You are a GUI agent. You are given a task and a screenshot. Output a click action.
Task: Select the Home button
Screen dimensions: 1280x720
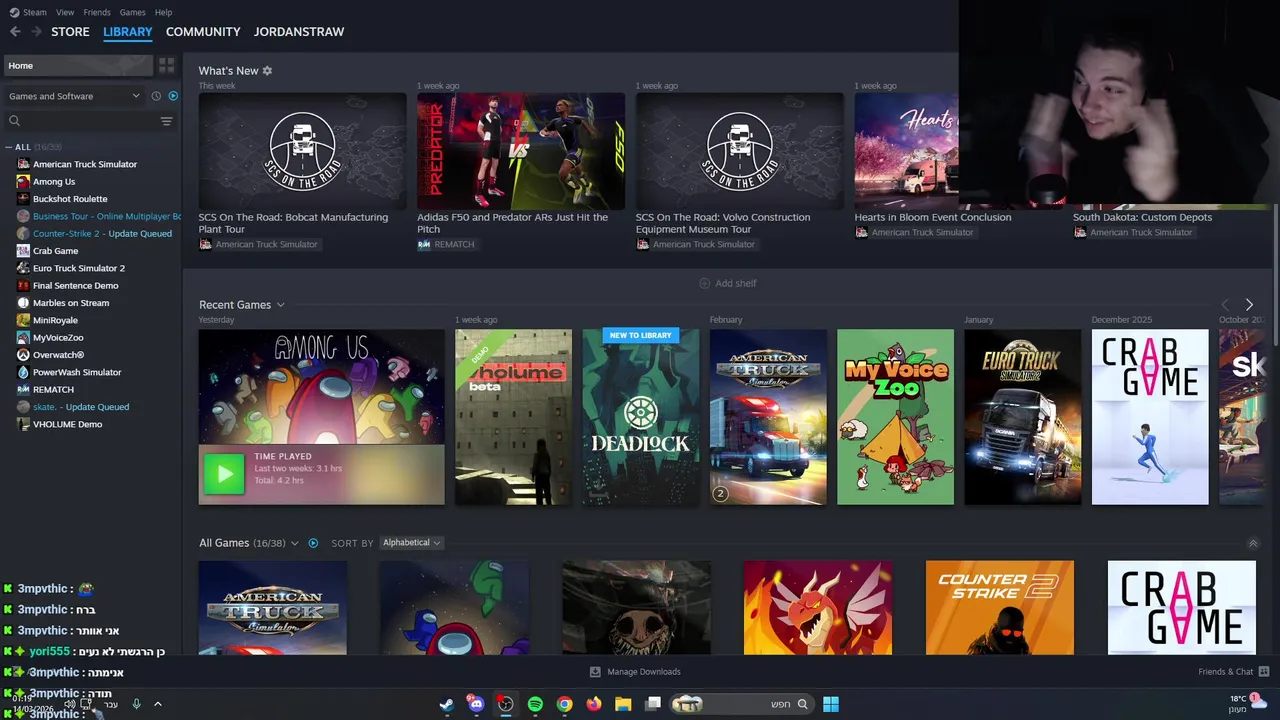click(x=79, y=66)
